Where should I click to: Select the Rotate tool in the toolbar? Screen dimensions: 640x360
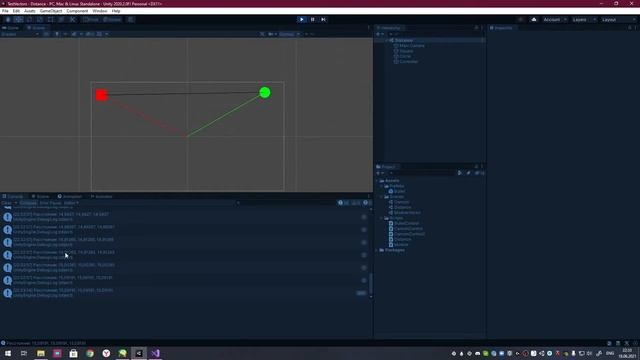[29, 19]
